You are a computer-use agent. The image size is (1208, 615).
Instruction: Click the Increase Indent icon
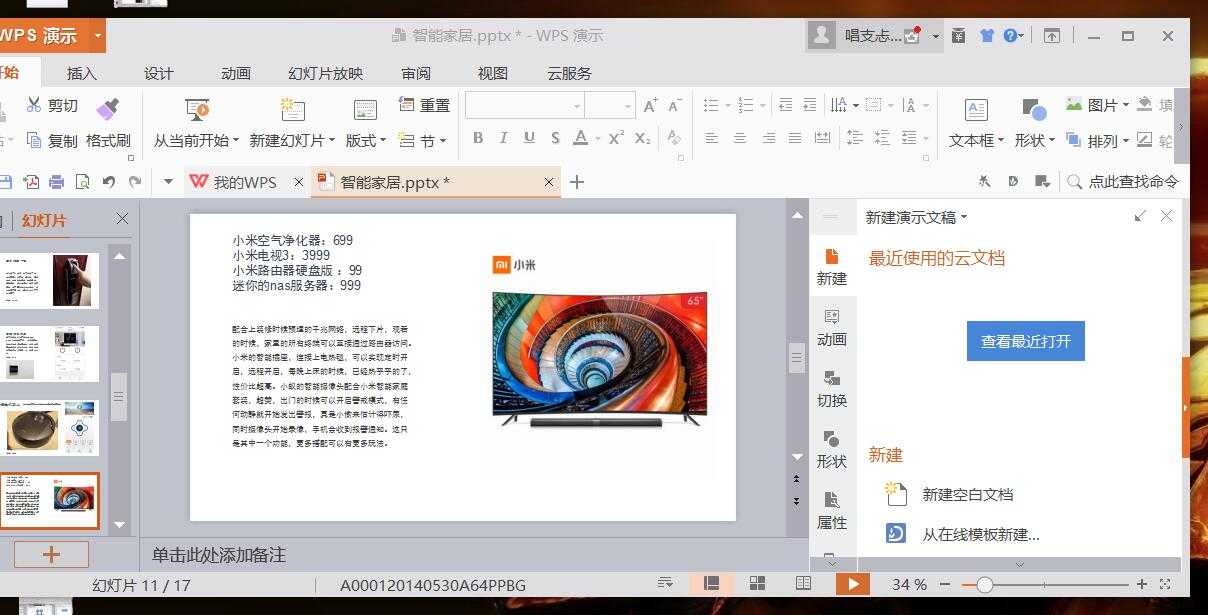pos(809,105)
